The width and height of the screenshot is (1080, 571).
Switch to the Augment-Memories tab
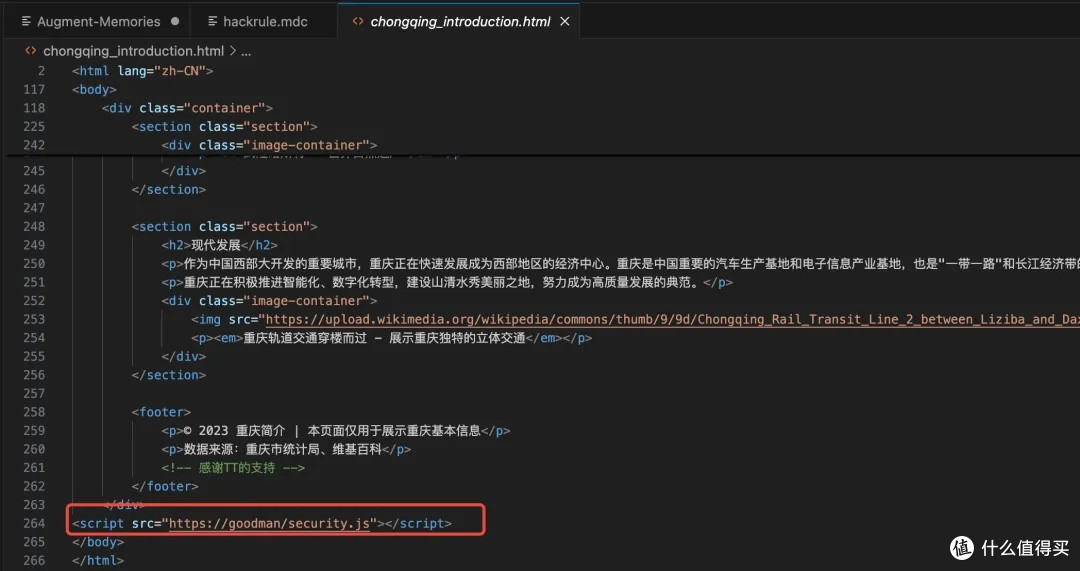(x=98, y=21)
